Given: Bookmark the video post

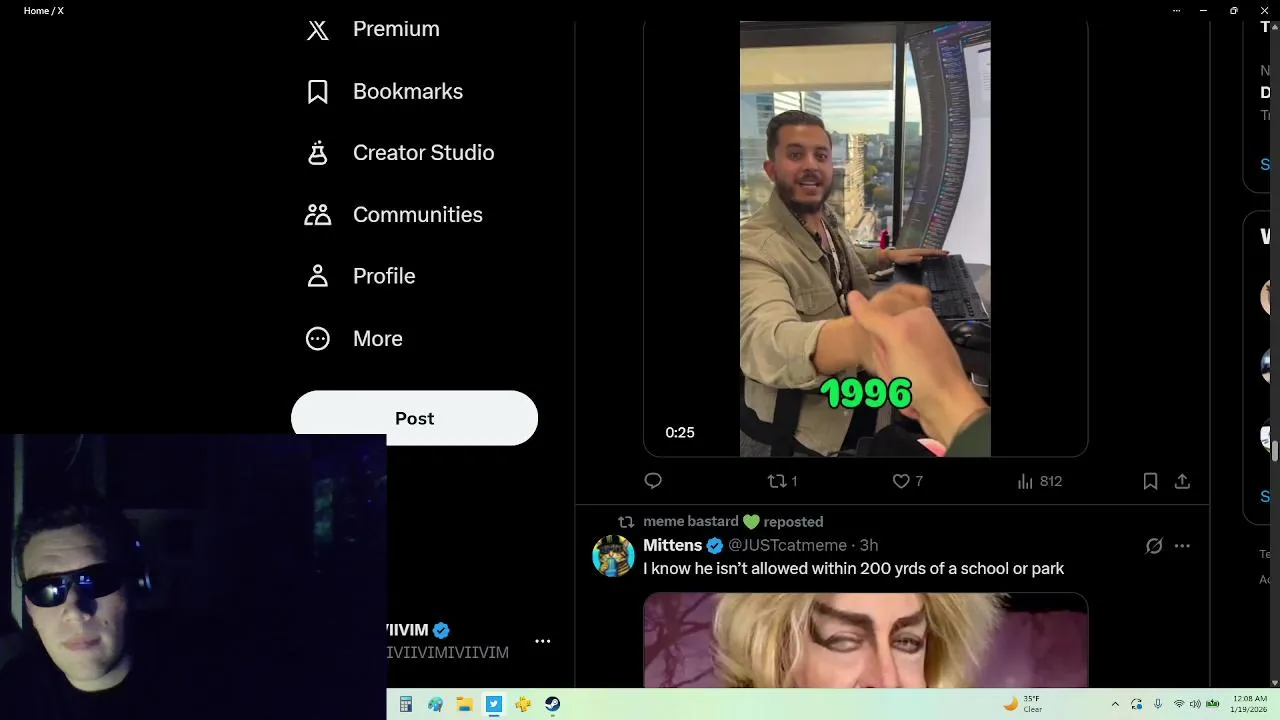Looking at the screenshot, I should point(1150,481).
